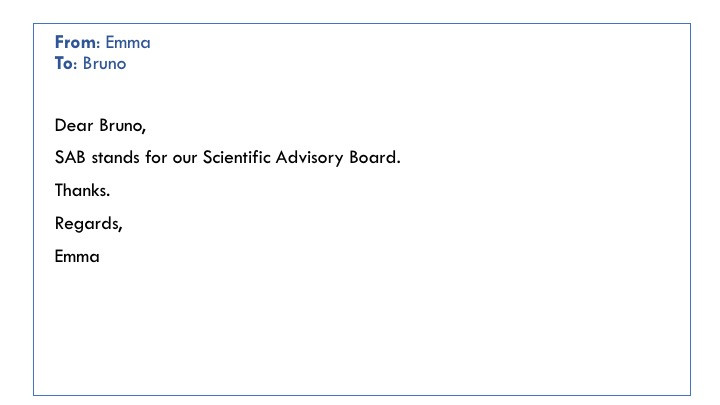Click blank line between header and greeting
The width and height of the screenshot is (720, 405).
coord(362,94)
